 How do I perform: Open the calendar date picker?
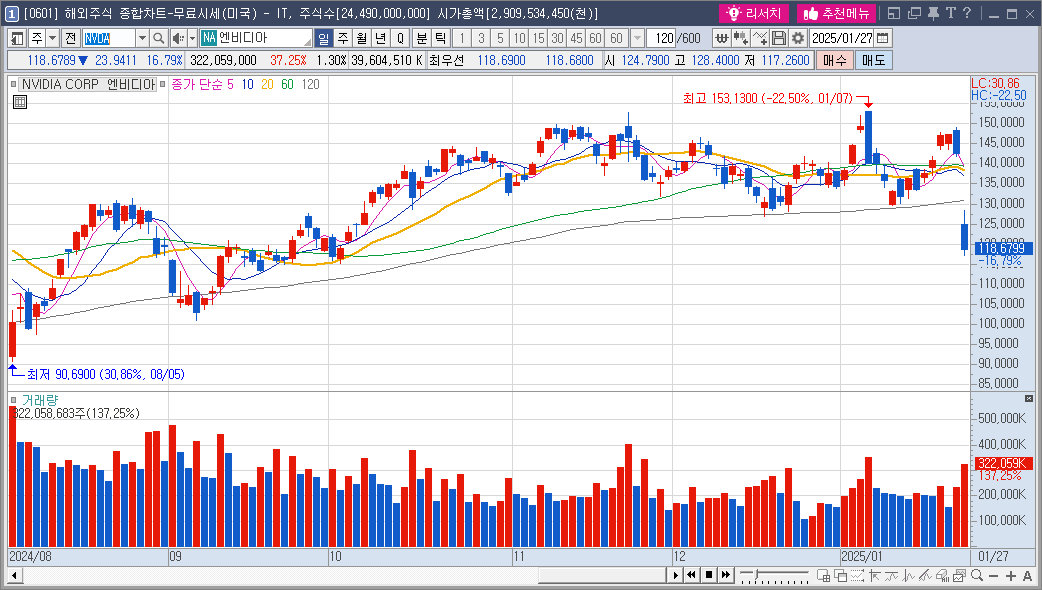[x=883, y=38]
